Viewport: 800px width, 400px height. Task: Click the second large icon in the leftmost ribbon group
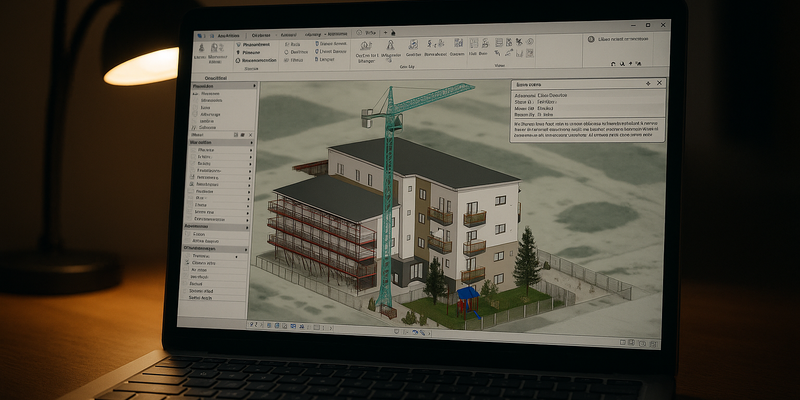[x=217, y=47]
